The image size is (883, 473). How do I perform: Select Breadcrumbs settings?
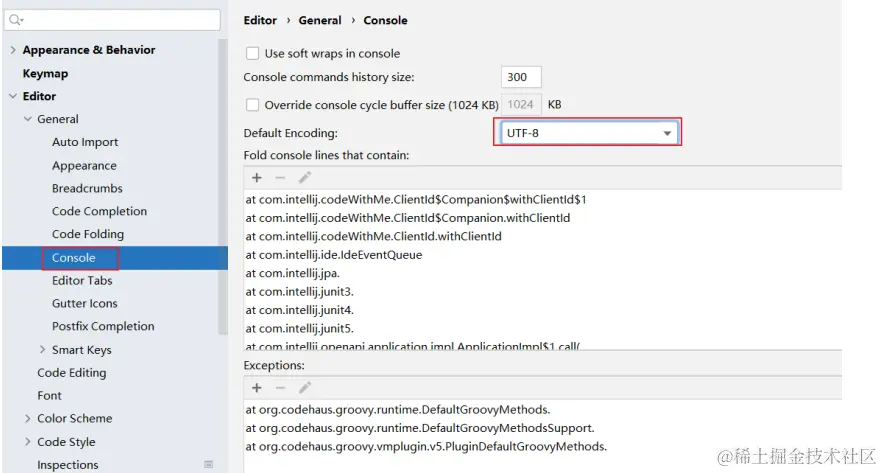87,188
